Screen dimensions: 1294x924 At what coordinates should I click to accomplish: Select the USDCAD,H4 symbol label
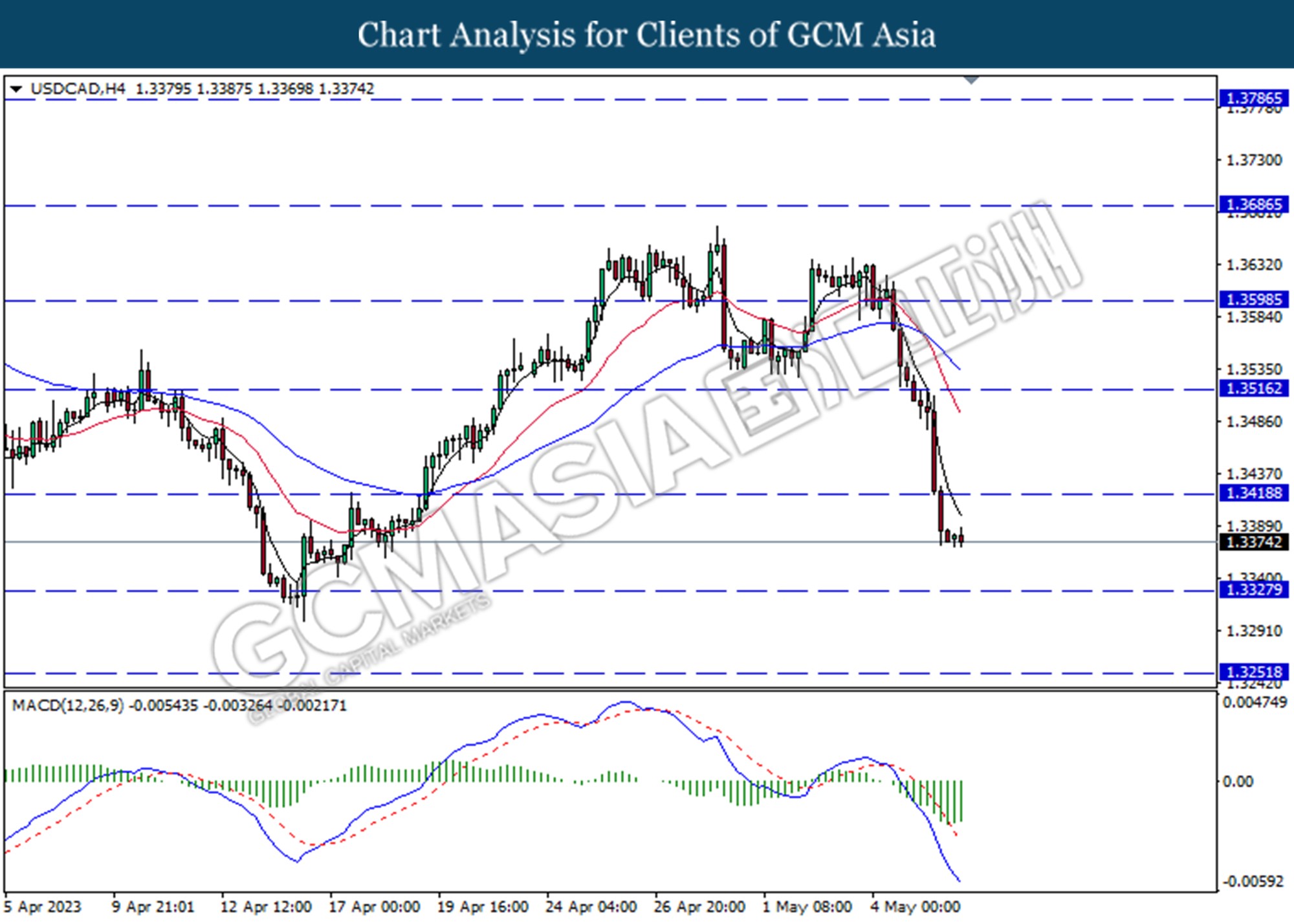78,89
